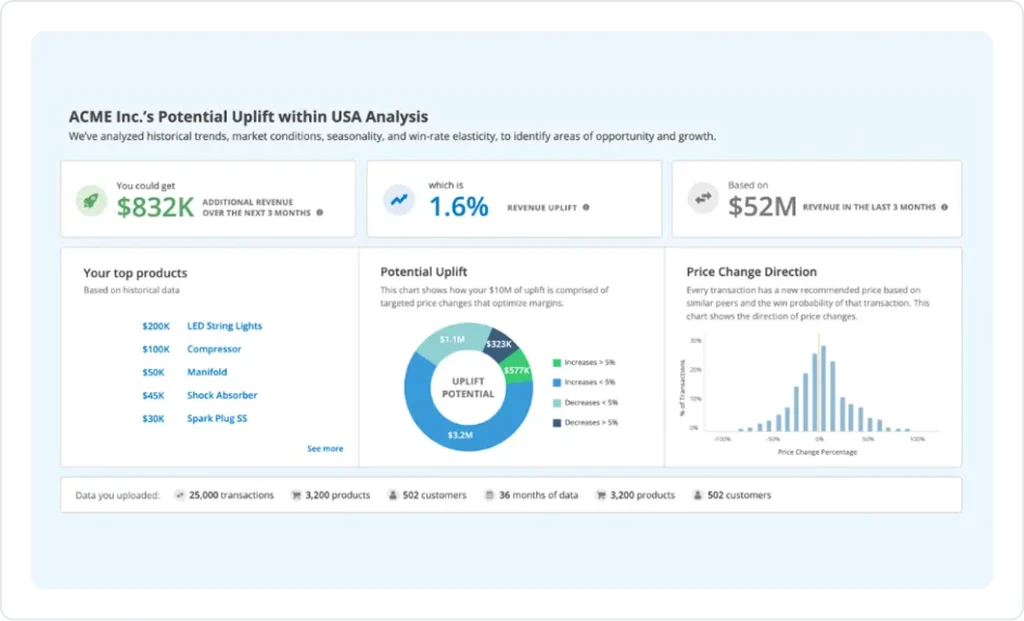Viewport: 1024px width, 621px height.
Task: Open the Shock Absorber product
Action: pyautogui.click(x=222, y=395)
